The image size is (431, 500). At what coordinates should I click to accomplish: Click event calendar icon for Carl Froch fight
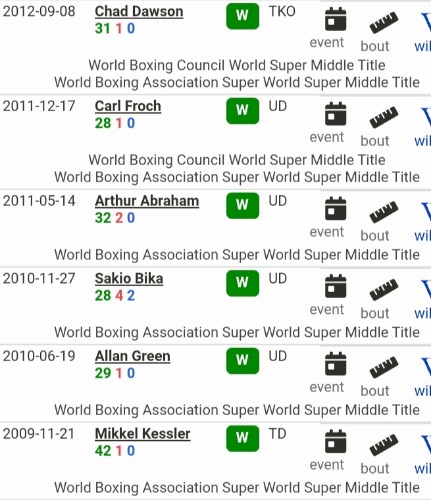pyautogui.click(x=335, y=114)
